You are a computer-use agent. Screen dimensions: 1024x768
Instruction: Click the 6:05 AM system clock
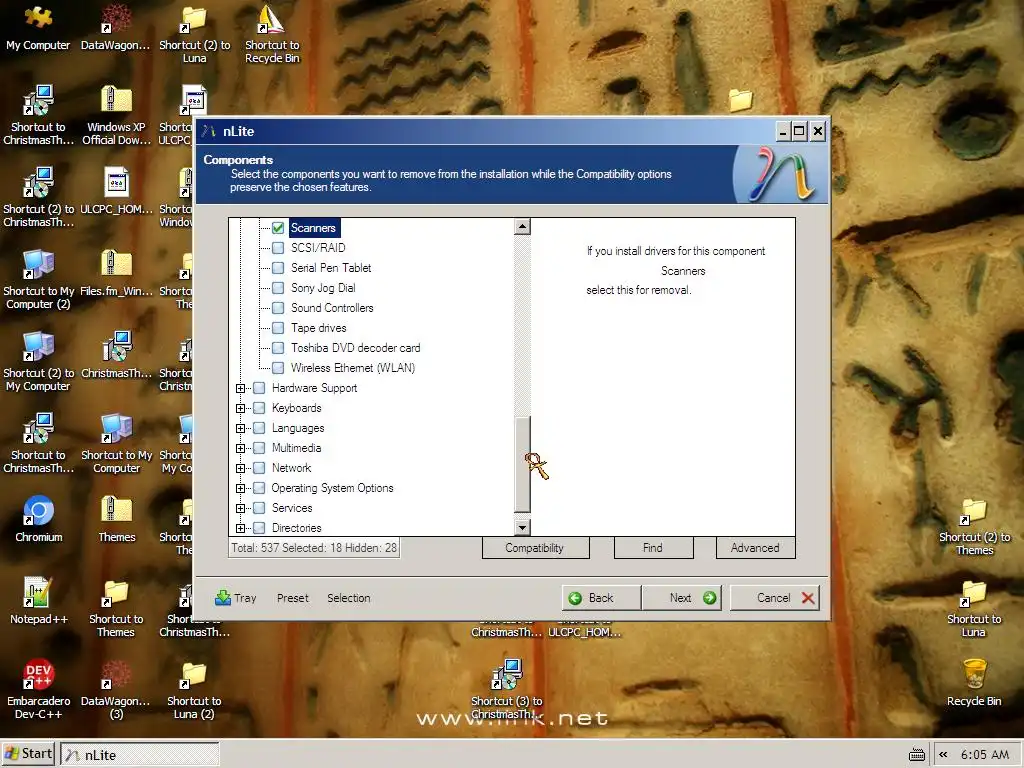tap(985, 754)
